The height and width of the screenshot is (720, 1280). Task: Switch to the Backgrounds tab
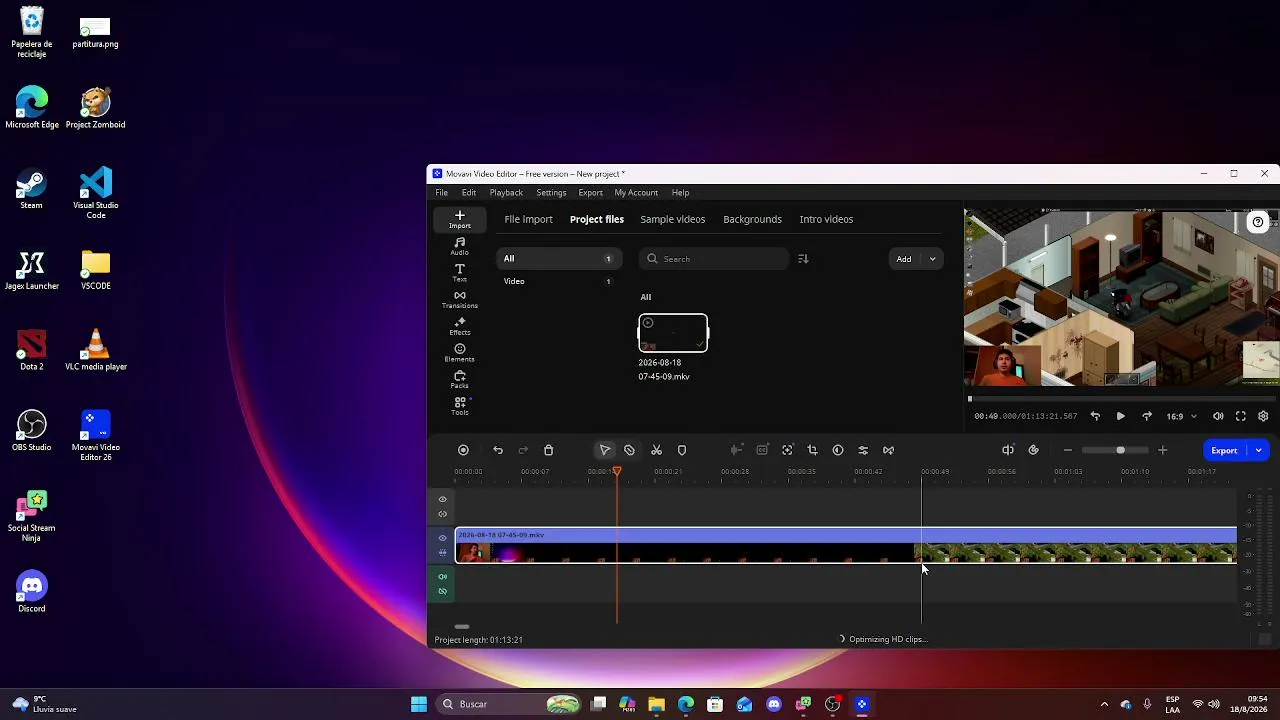tap(752, 219)
